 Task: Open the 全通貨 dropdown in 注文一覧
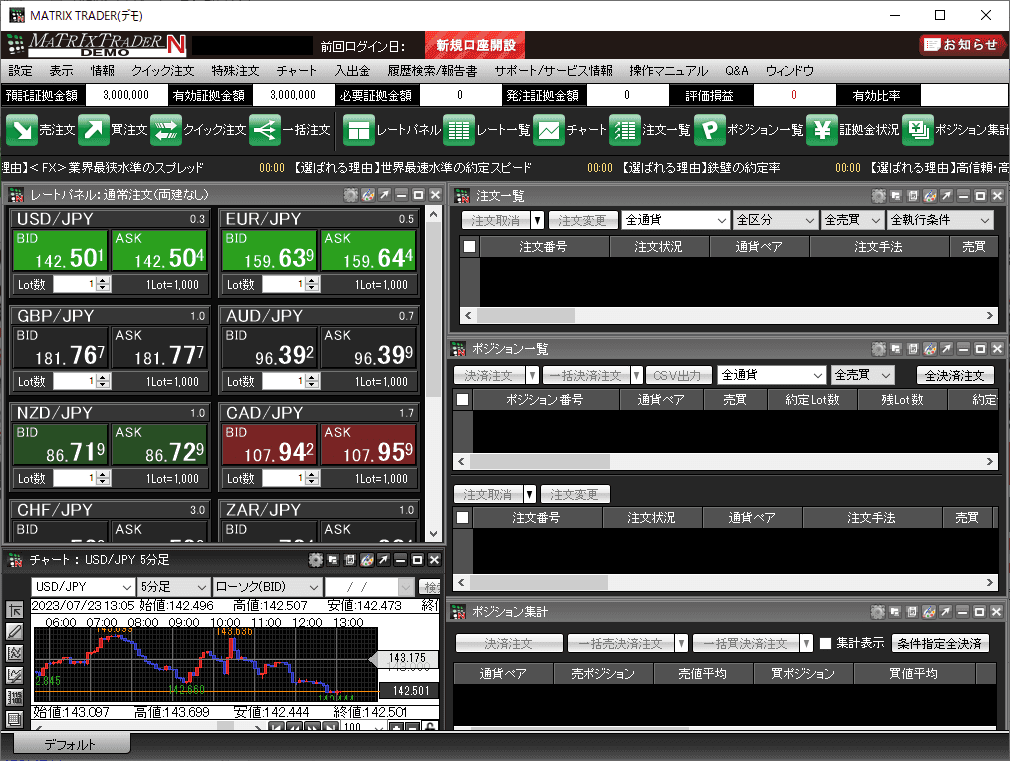[676, 220]
